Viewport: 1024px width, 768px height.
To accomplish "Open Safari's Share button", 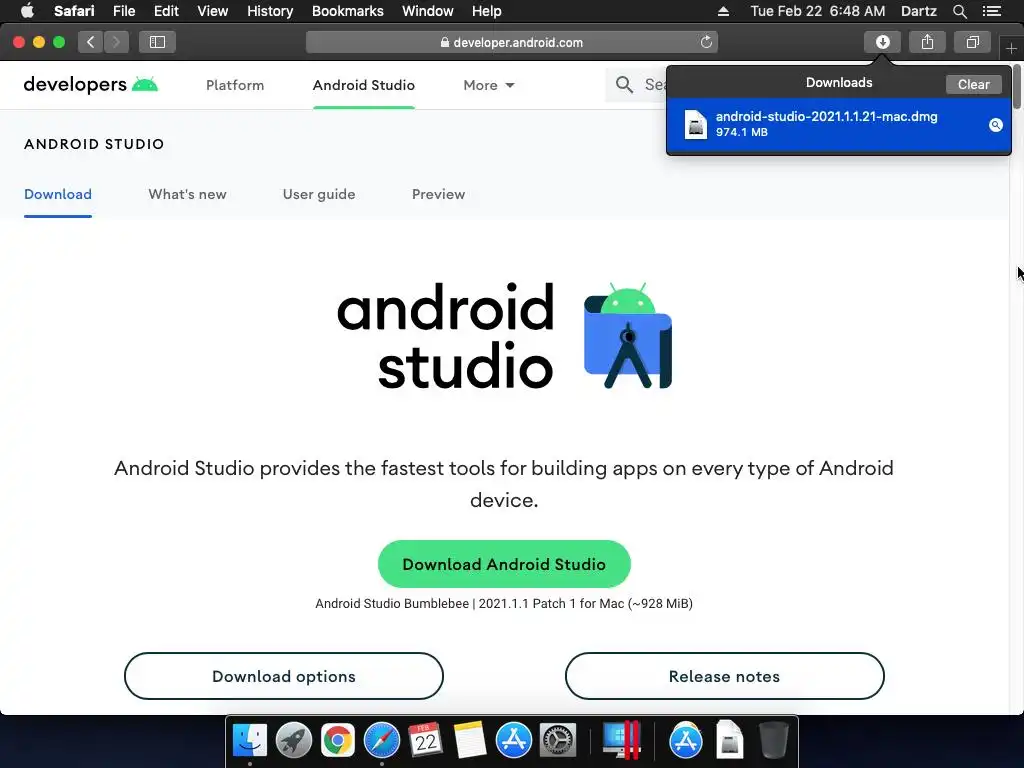I will coord(927,42).
